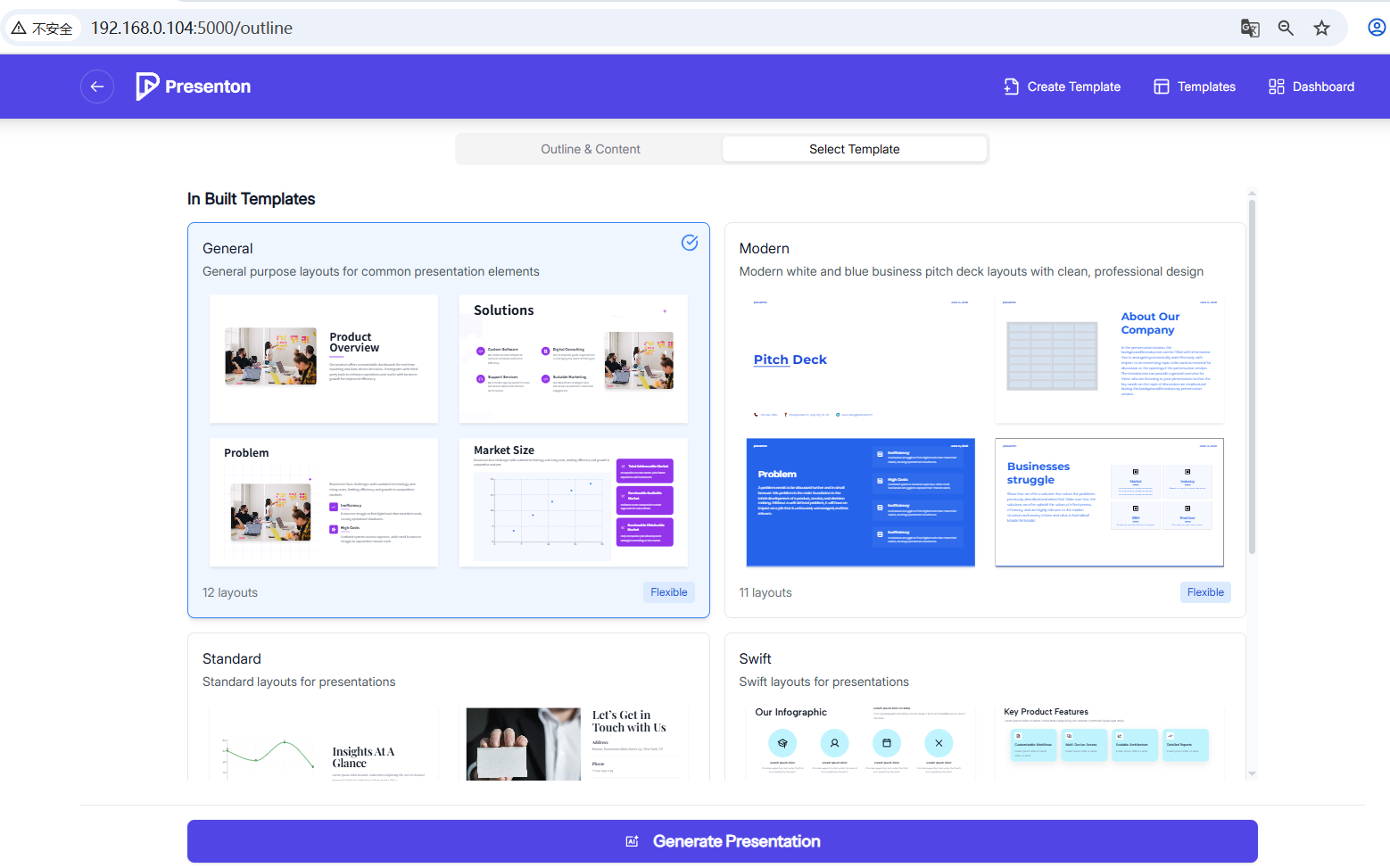Open Let's Get in Touch thumbnail

click(x=574, y=744)
